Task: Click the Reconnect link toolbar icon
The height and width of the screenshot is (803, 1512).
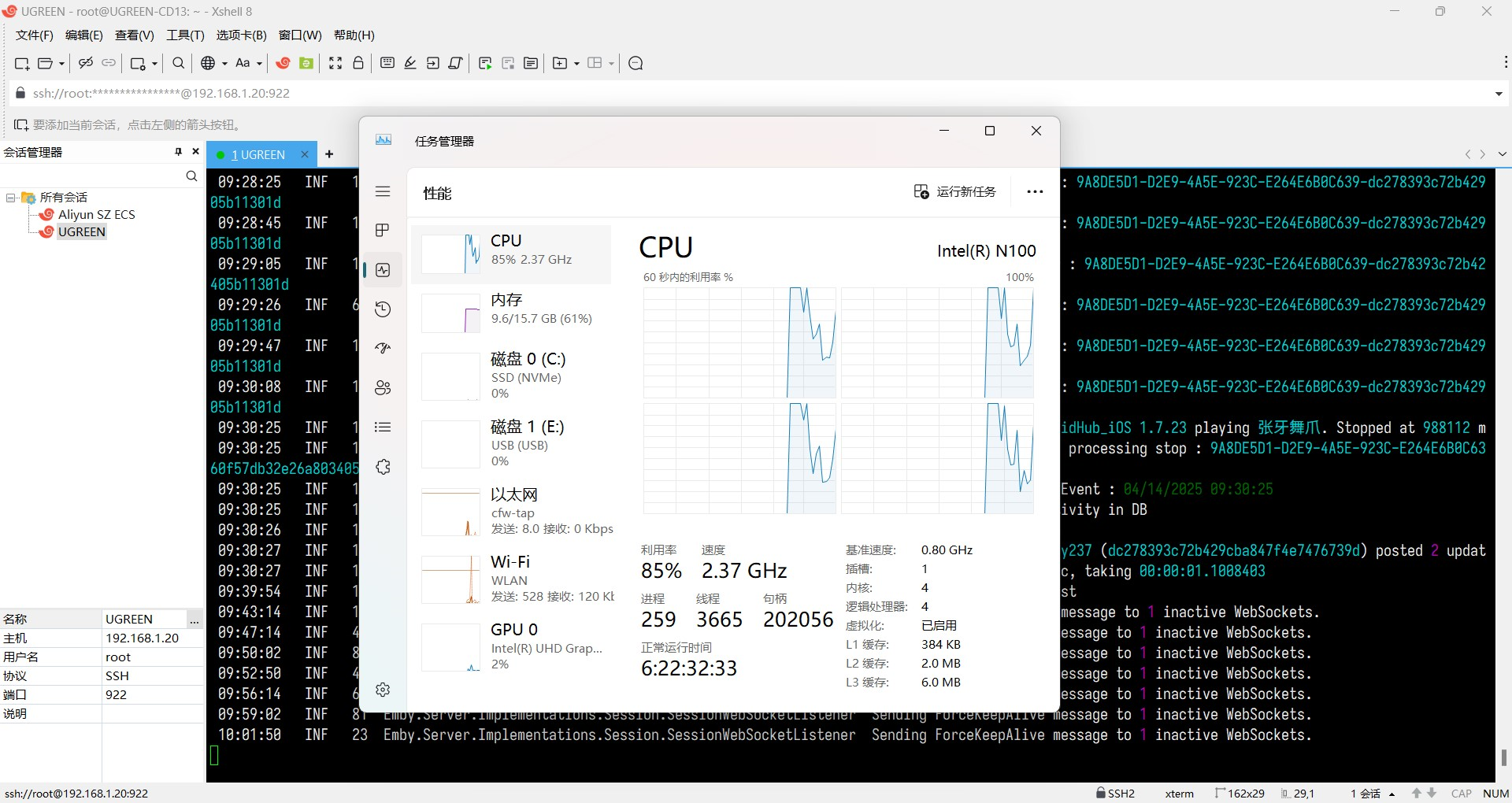Action: [109, 63]
